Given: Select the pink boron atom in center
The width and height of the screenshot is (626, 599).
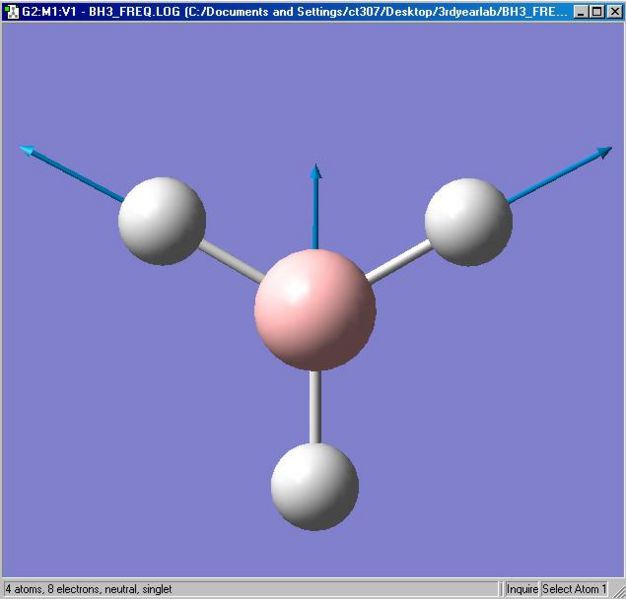Looking at the screenshot, I should [x=315, y=309].
